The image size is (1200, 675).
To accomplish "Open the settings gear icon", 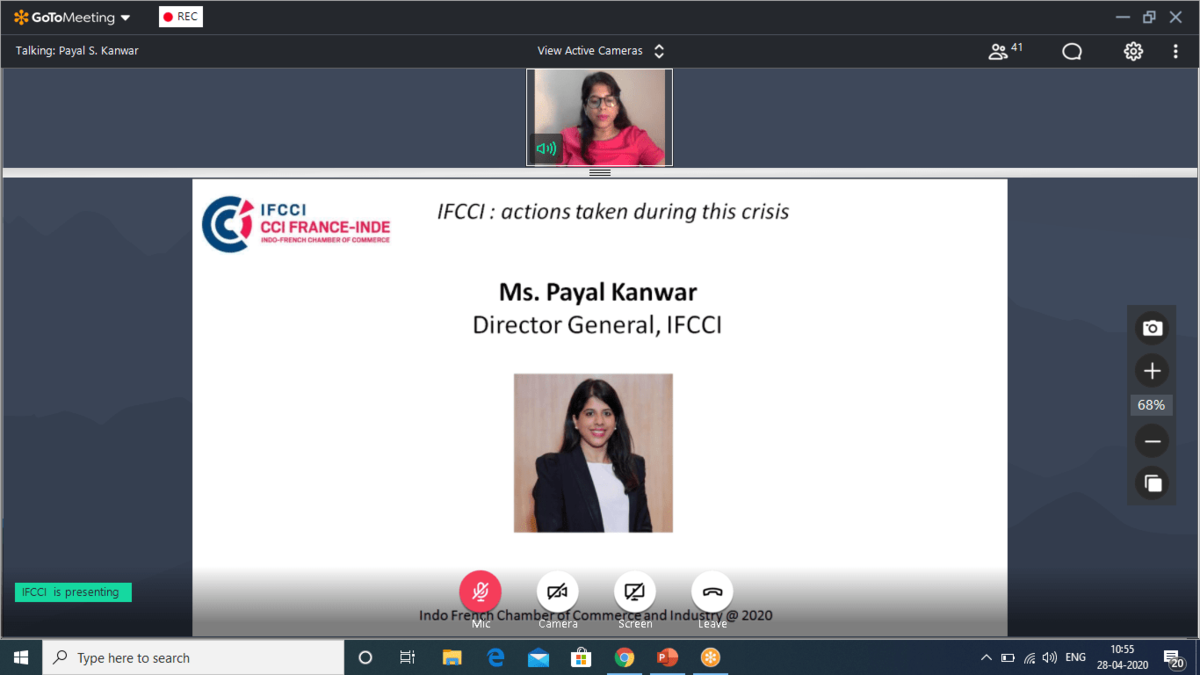I will tap(1133, 51).
